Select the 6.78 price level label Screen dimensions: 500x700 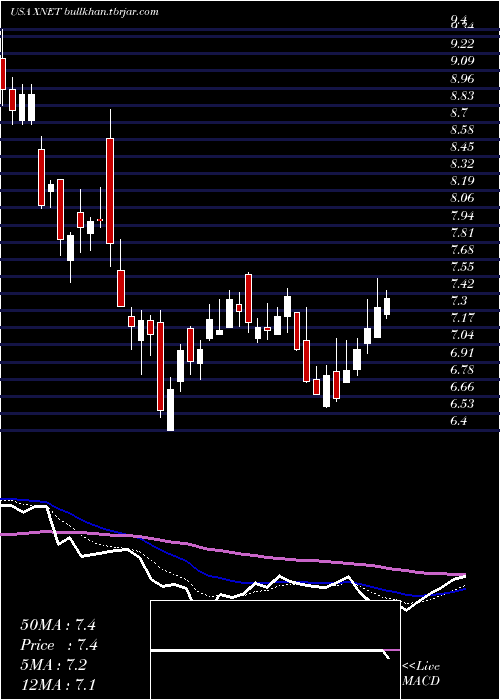click(462, 370)
